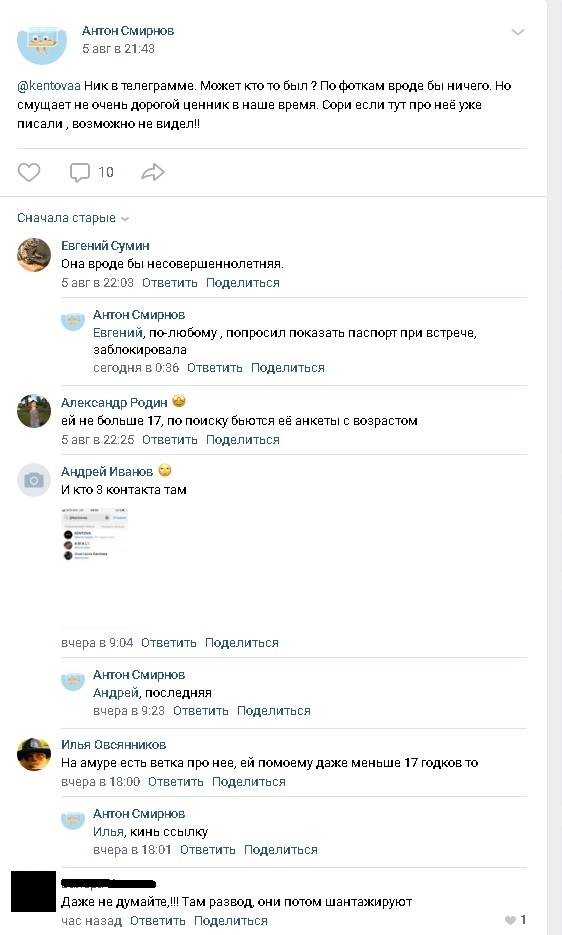
Task: Click Андрей Иванов's camera placeholder avatar
Action: tap(34, 480)
